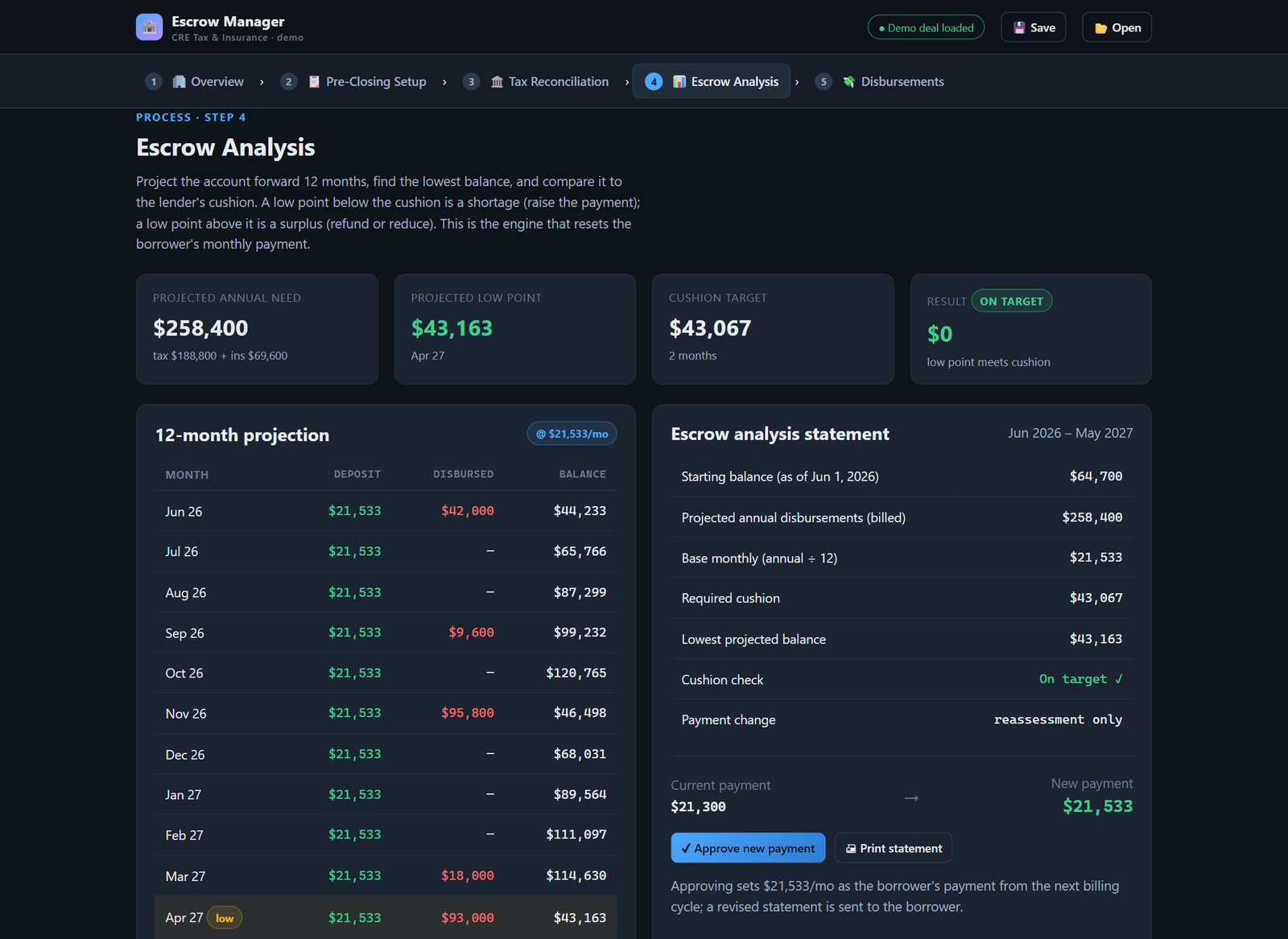
Task: Click the Required cushion row label
Action: click(731, 599)
